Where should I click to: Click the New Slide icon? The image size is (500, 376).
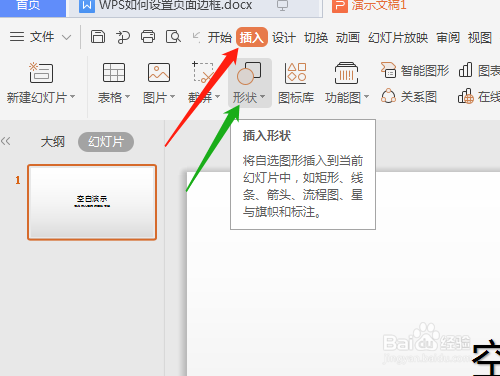41,72
